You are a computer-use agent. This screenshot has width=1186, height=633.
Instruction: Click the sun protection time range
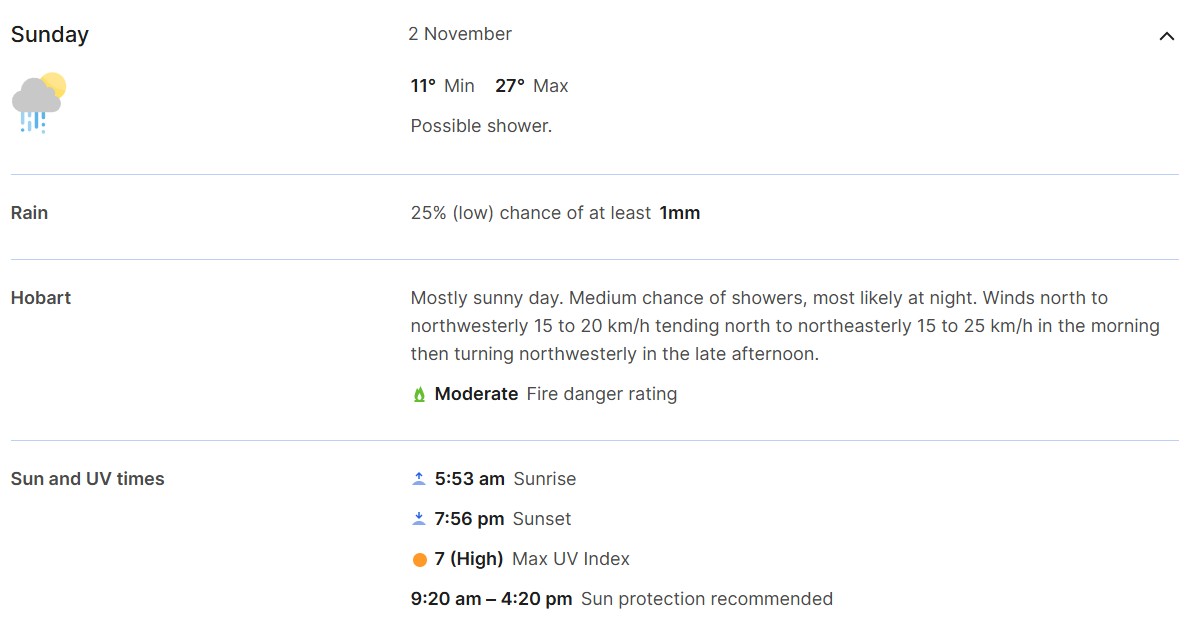click(490, 598)
